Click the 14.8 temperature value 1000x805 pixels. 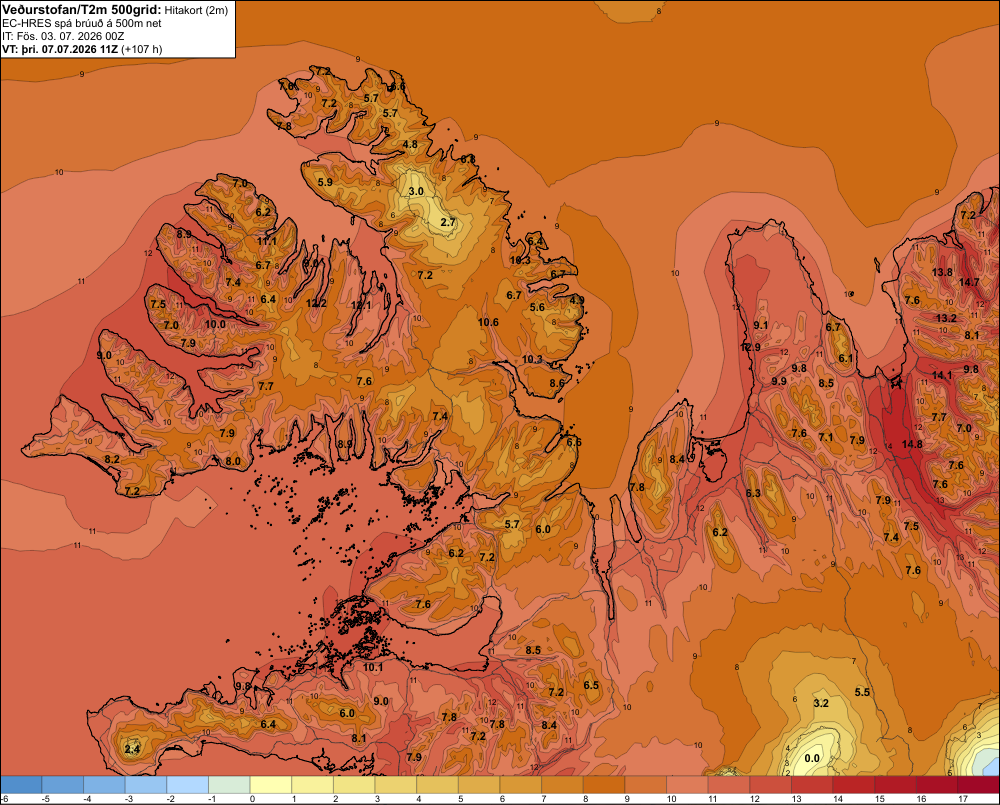coord(912,444)
